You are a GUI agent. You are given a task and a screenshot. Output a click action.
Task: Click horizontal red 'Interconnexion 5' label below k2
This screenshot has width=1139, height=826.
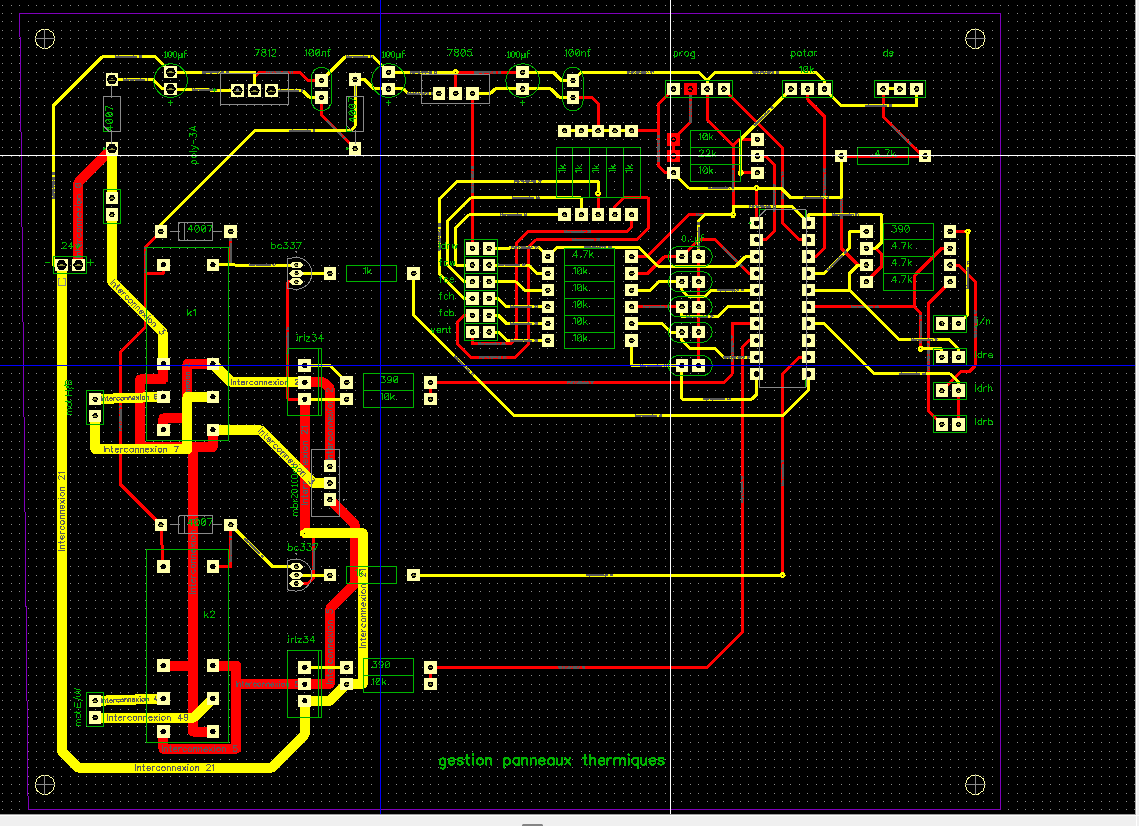click(199, 749)
